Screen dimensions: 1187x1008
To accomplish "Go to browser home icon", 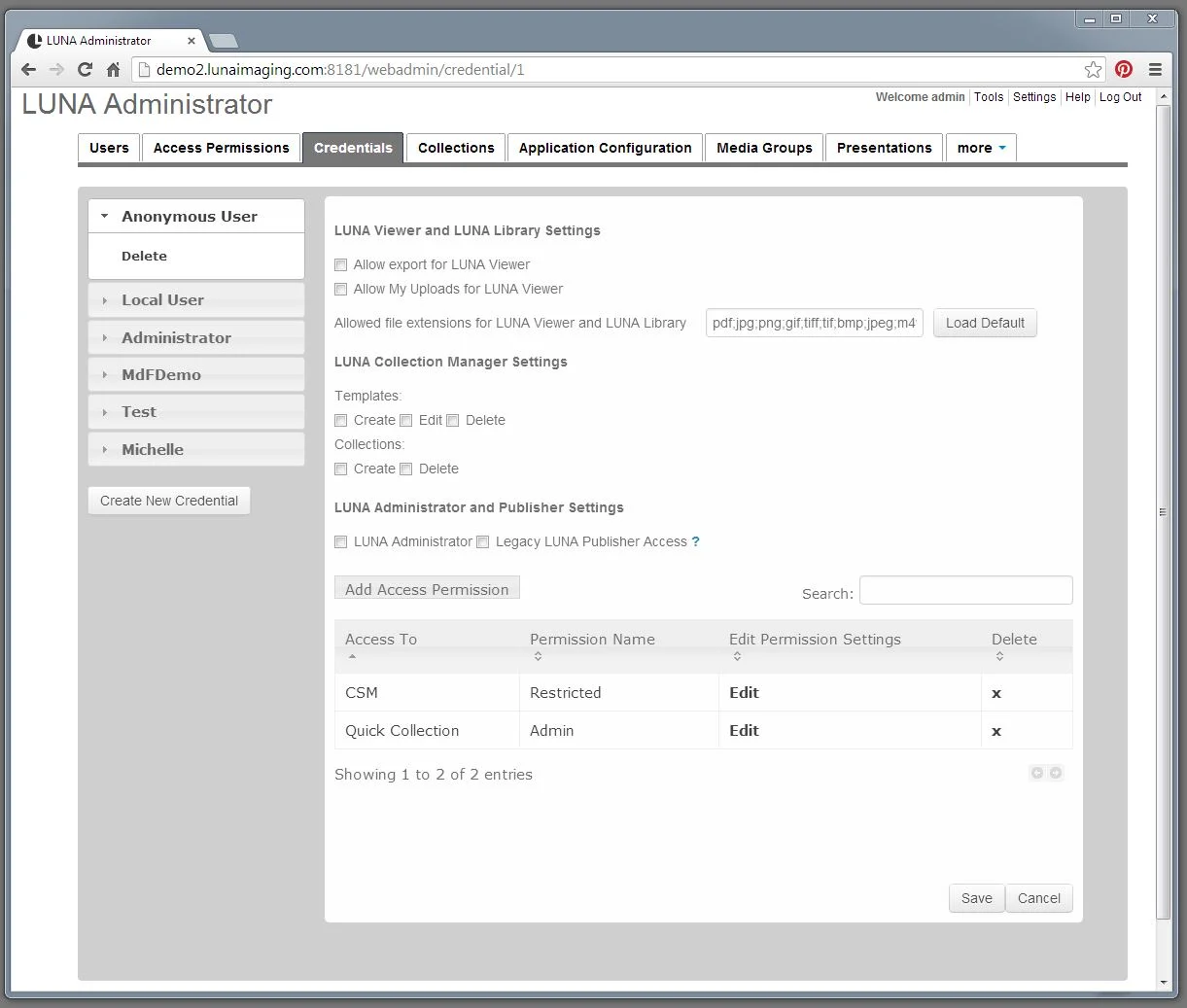I will (x=113, y=69).
